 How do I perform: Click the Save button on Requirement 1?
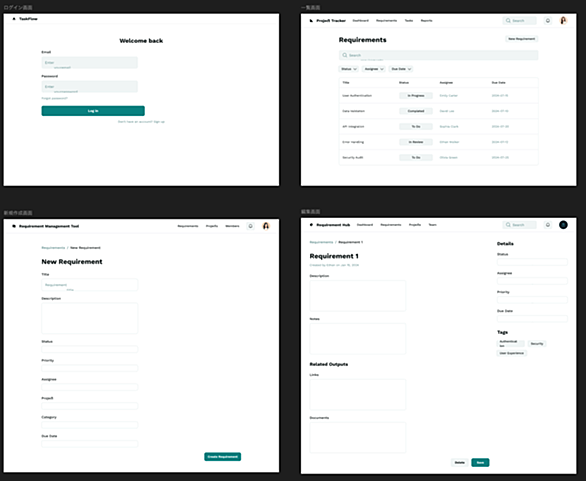tap(480, 463)
